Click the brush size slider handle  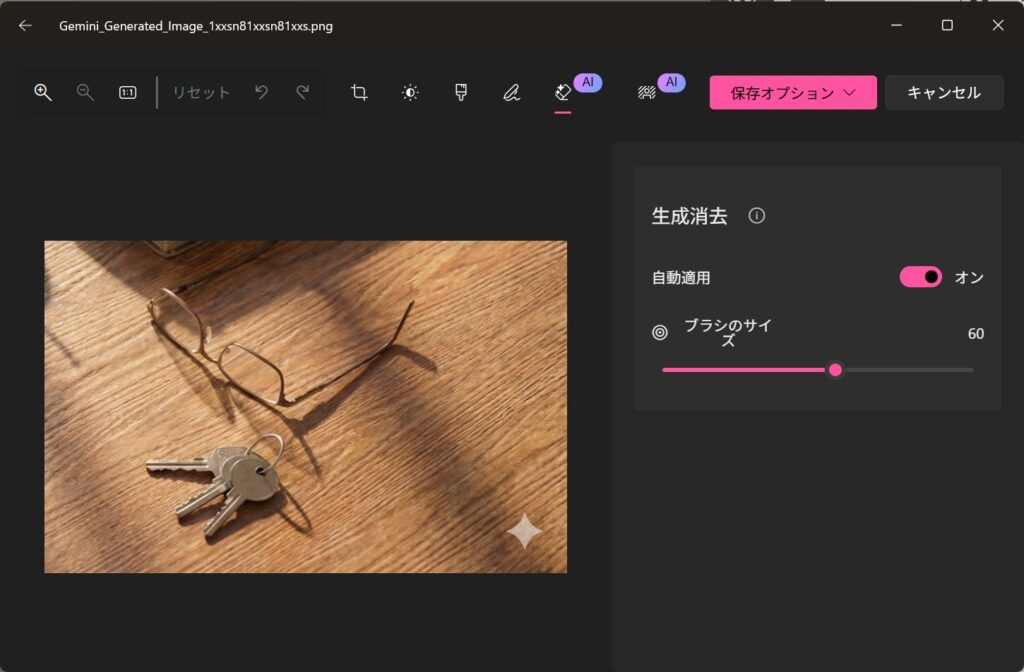point(835,370)
